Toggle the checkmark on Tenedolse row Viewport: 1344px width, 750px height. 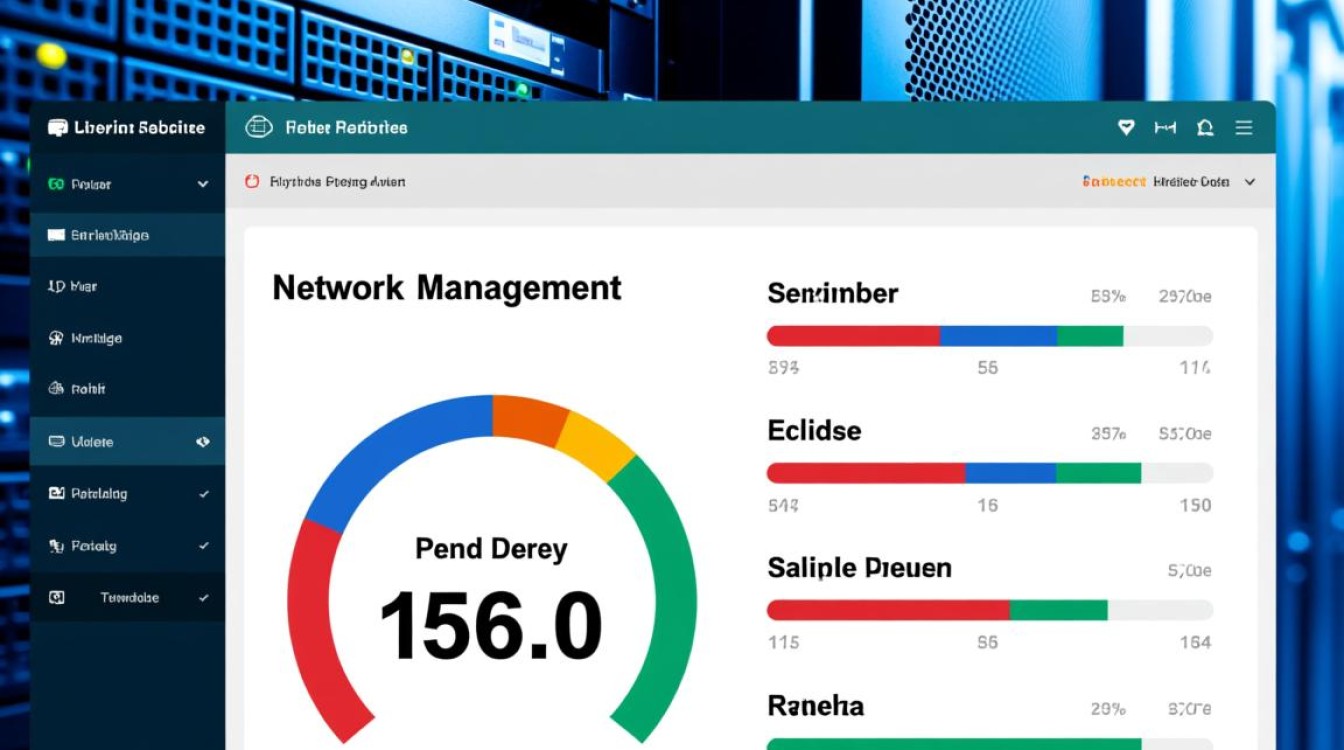204,598
